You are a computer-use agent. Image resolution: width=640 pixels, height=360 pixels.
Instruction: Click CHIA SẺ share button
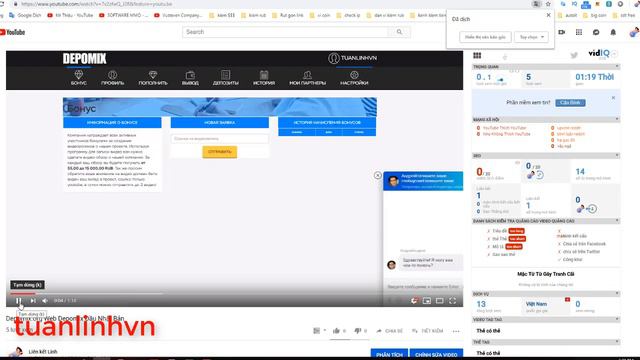pos(389,331)
